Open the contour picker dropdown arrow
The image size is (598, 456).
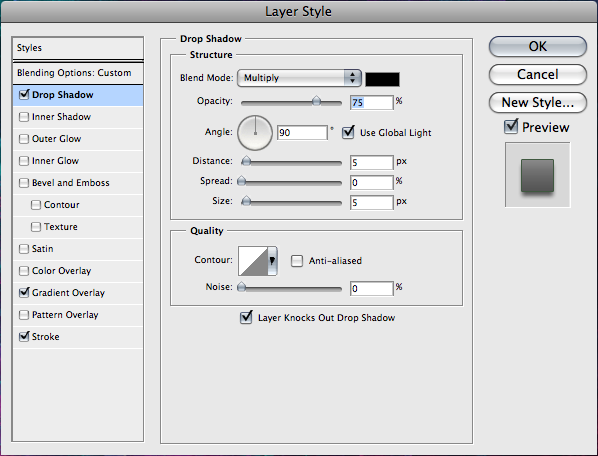point(272,261)
